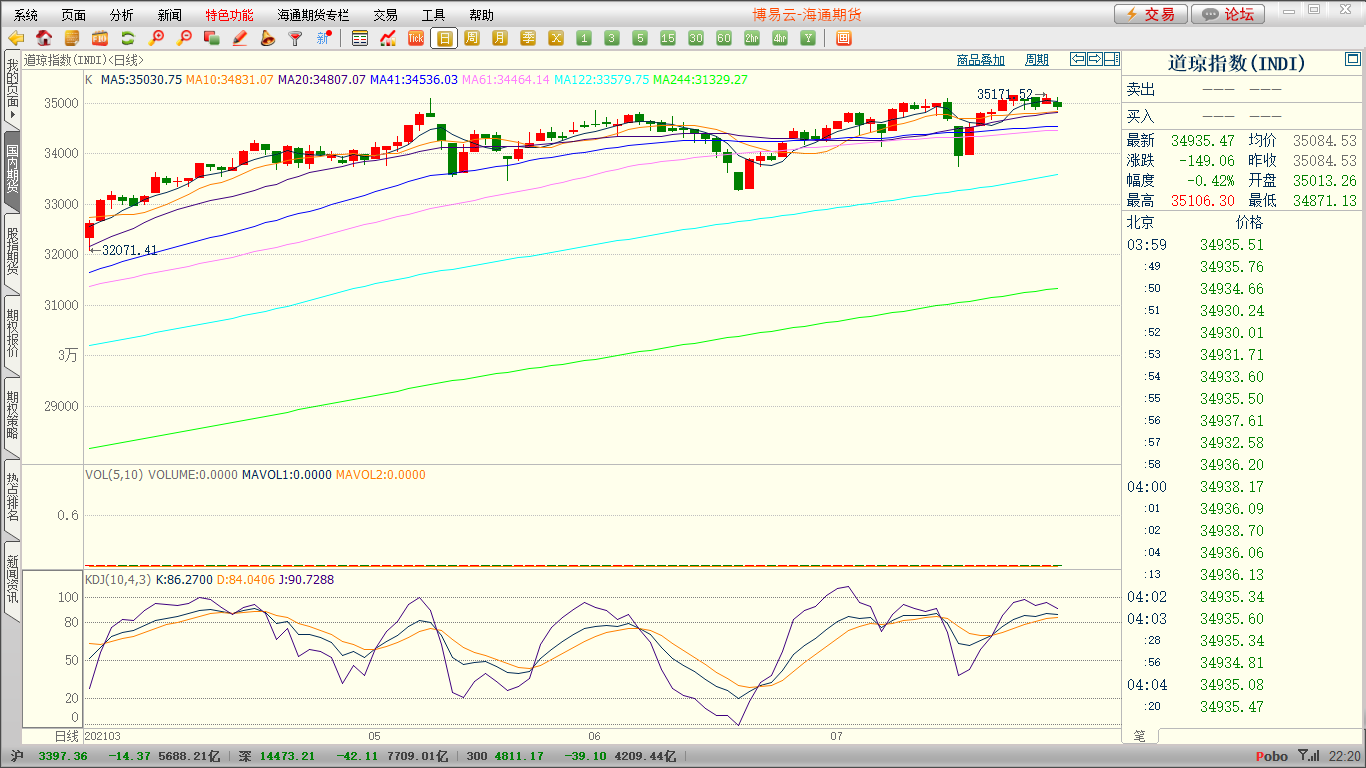Toggle the side panel layout icon
The width and height of the screenshot is (1366, 768).
point(1111,59)
